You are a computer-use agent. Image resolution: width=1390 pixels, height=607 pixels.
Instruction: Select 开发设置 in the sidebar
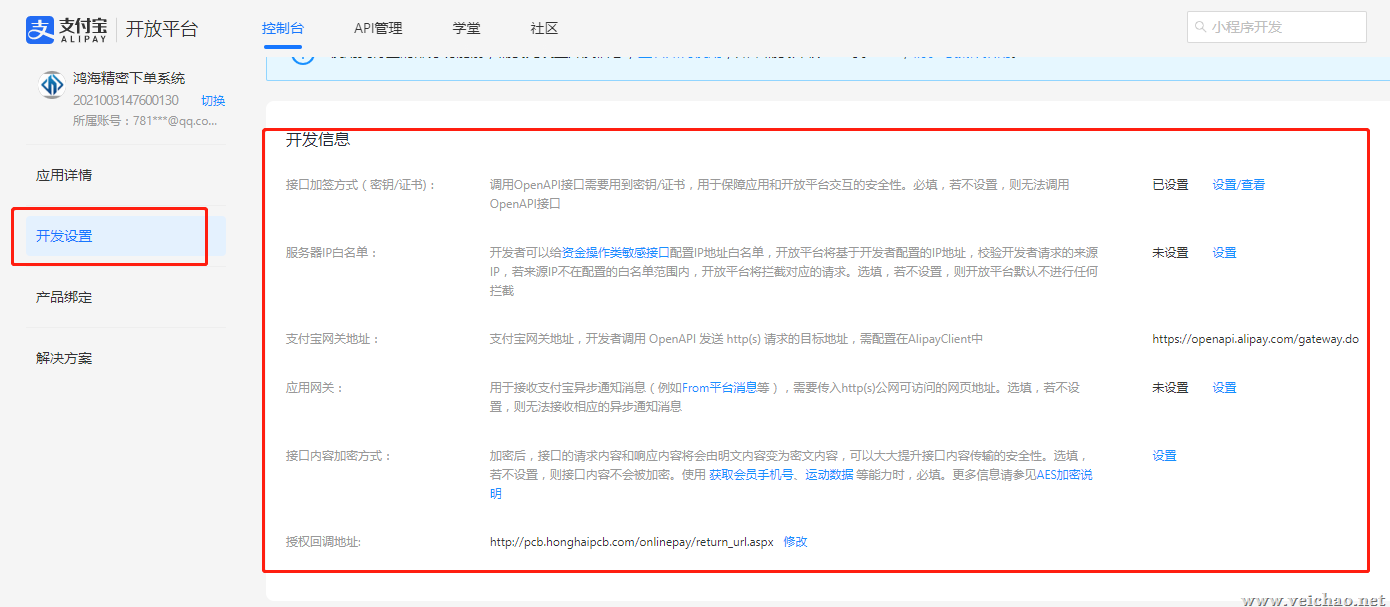[125, 236]
